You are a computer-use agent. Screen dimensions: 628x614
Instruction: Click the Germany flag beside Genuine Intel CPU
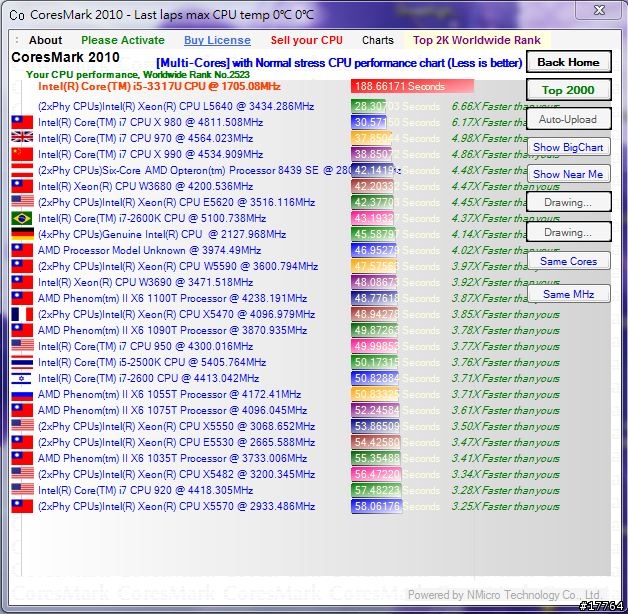[22, 234]
